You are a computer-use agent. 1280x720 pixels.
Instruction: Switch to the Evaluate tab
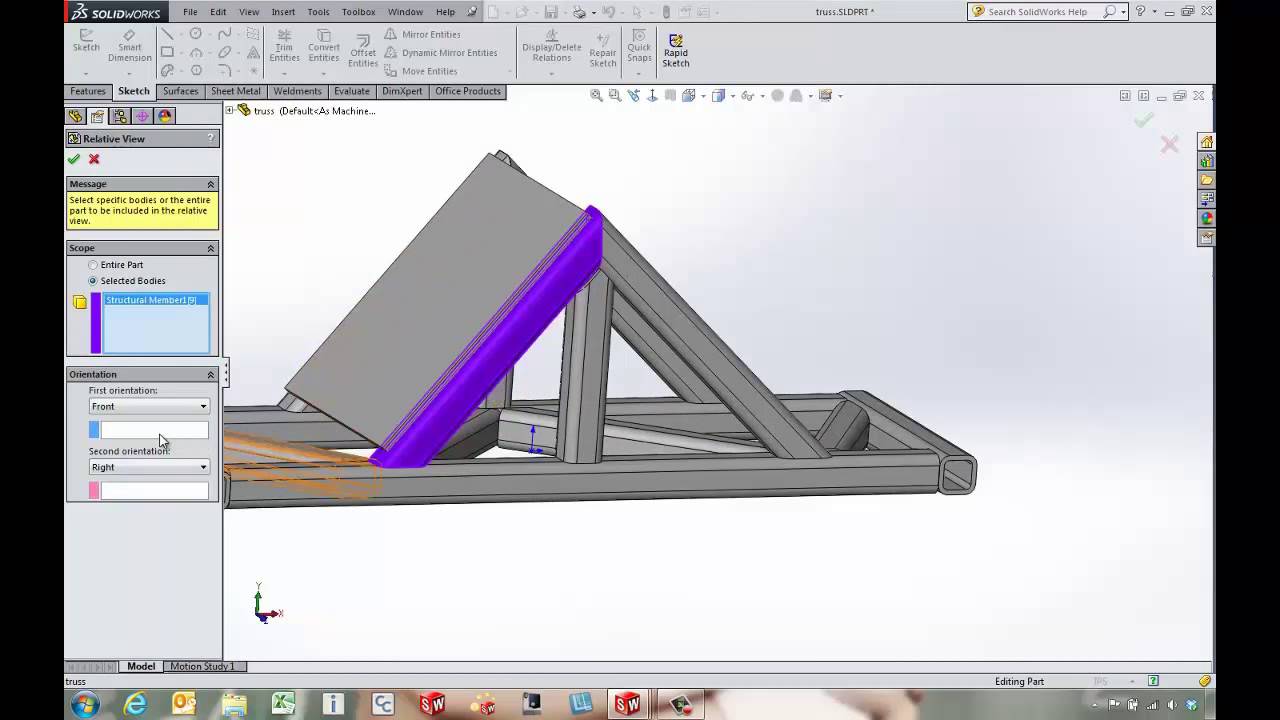coord(352,91)
